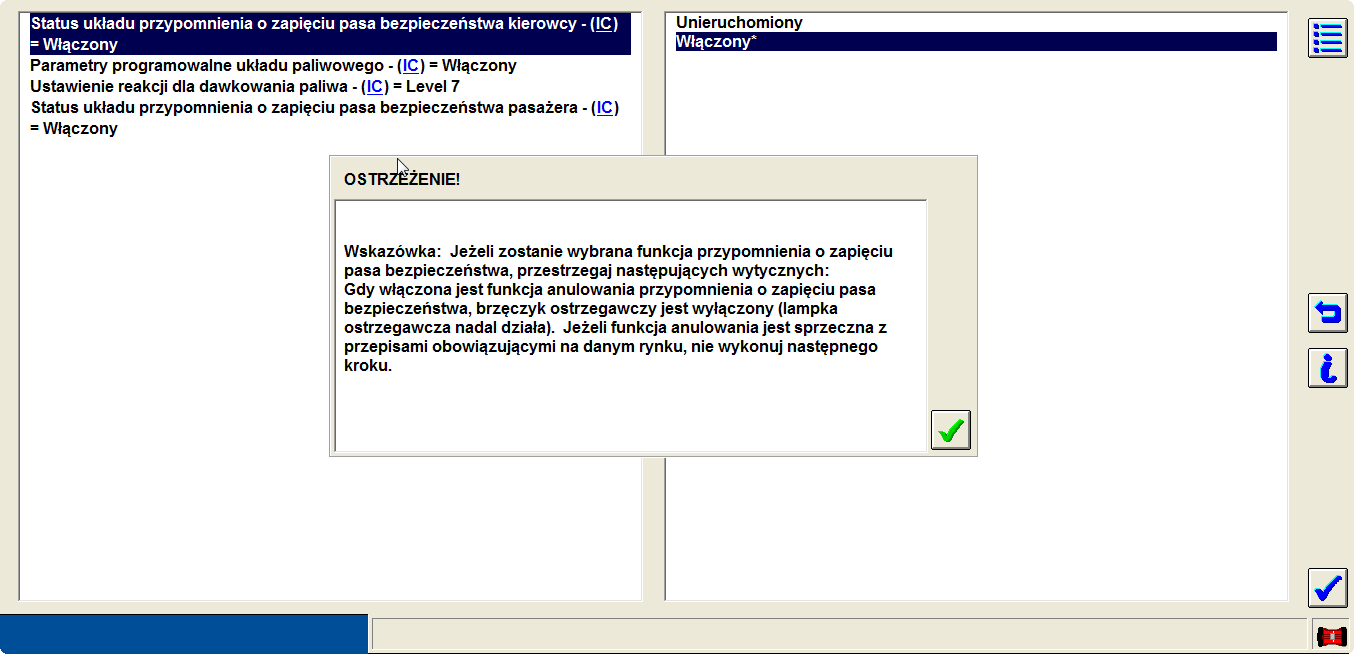Click the OSTRZEŻENIE! dialog heading

(402, 180)
